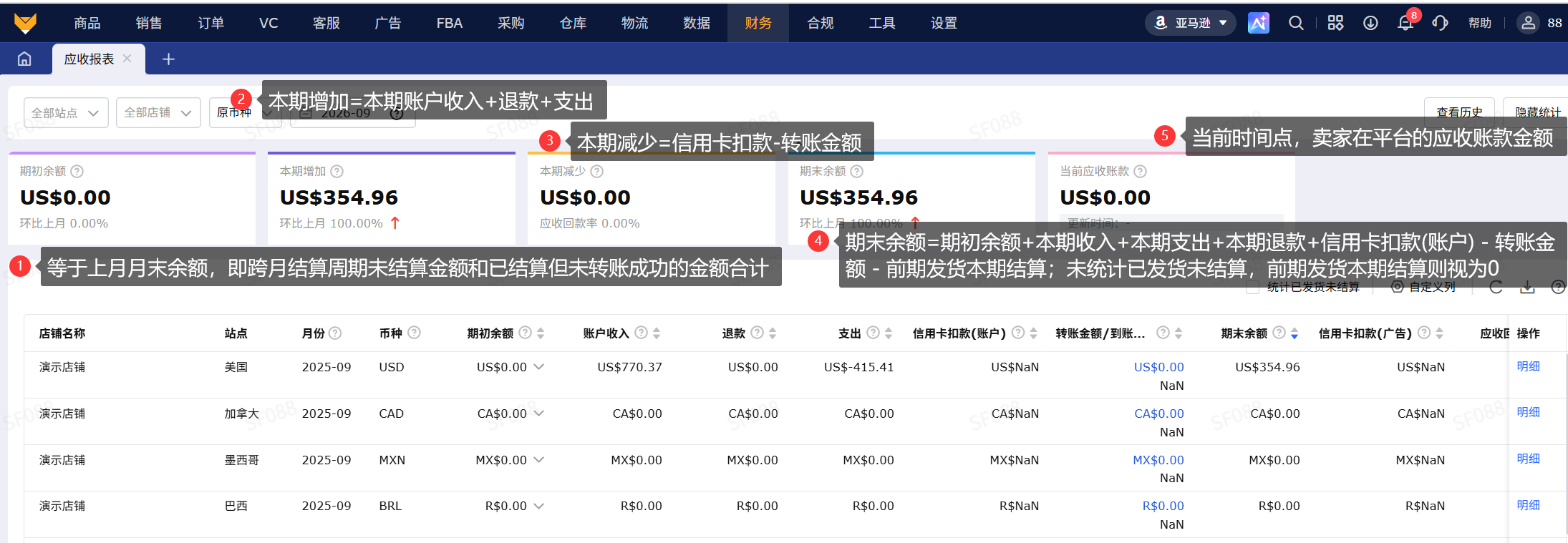Image resolution: width=1568 pixels, height=543 pixels.
Task: Click the help icon beside 期初余额 card
Action: pyautogui.click(x=77, y=171)
